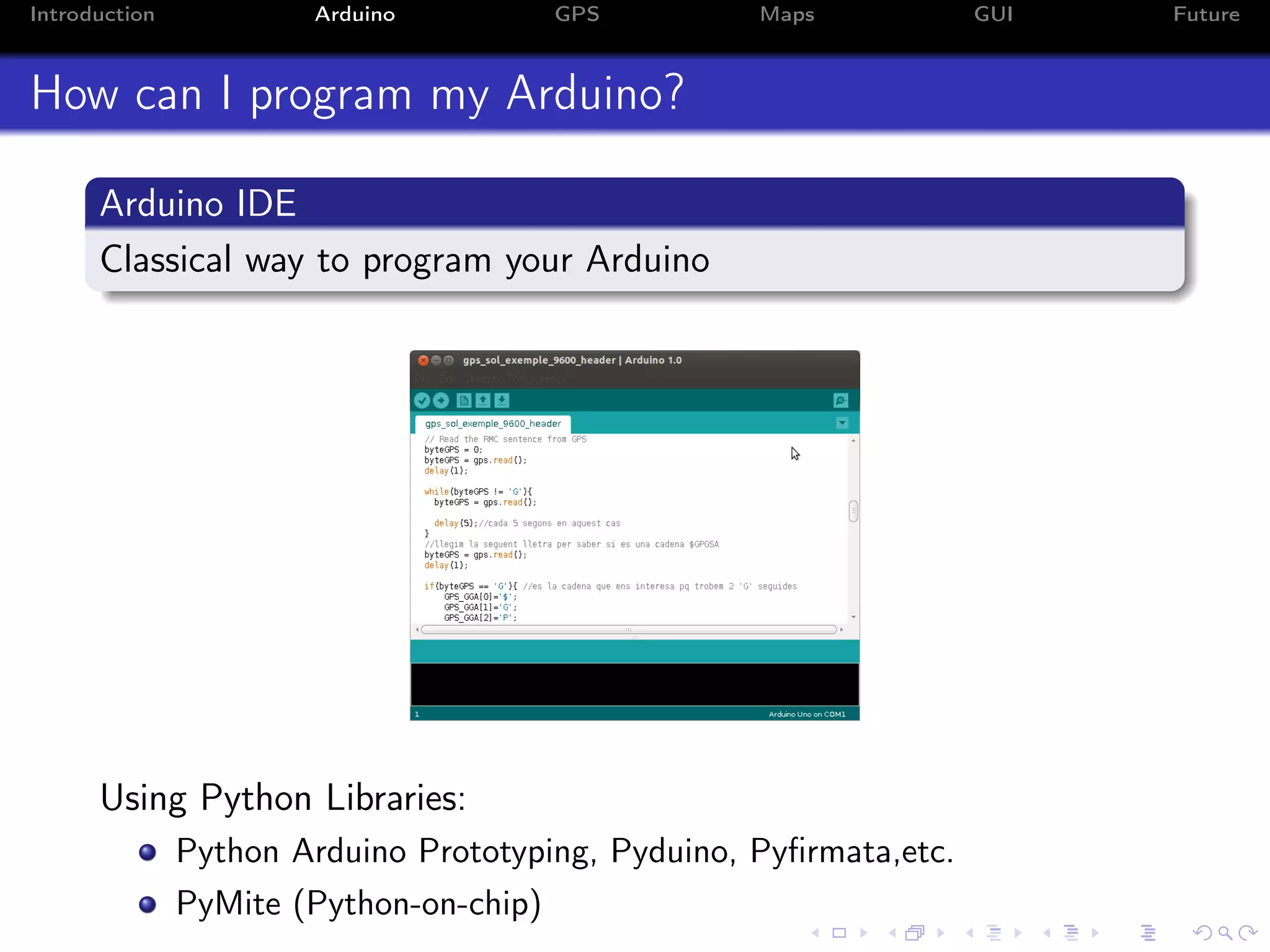Click the Open sketch up-arrow icon
The image size is (1270, 952).
coord(482,400)
